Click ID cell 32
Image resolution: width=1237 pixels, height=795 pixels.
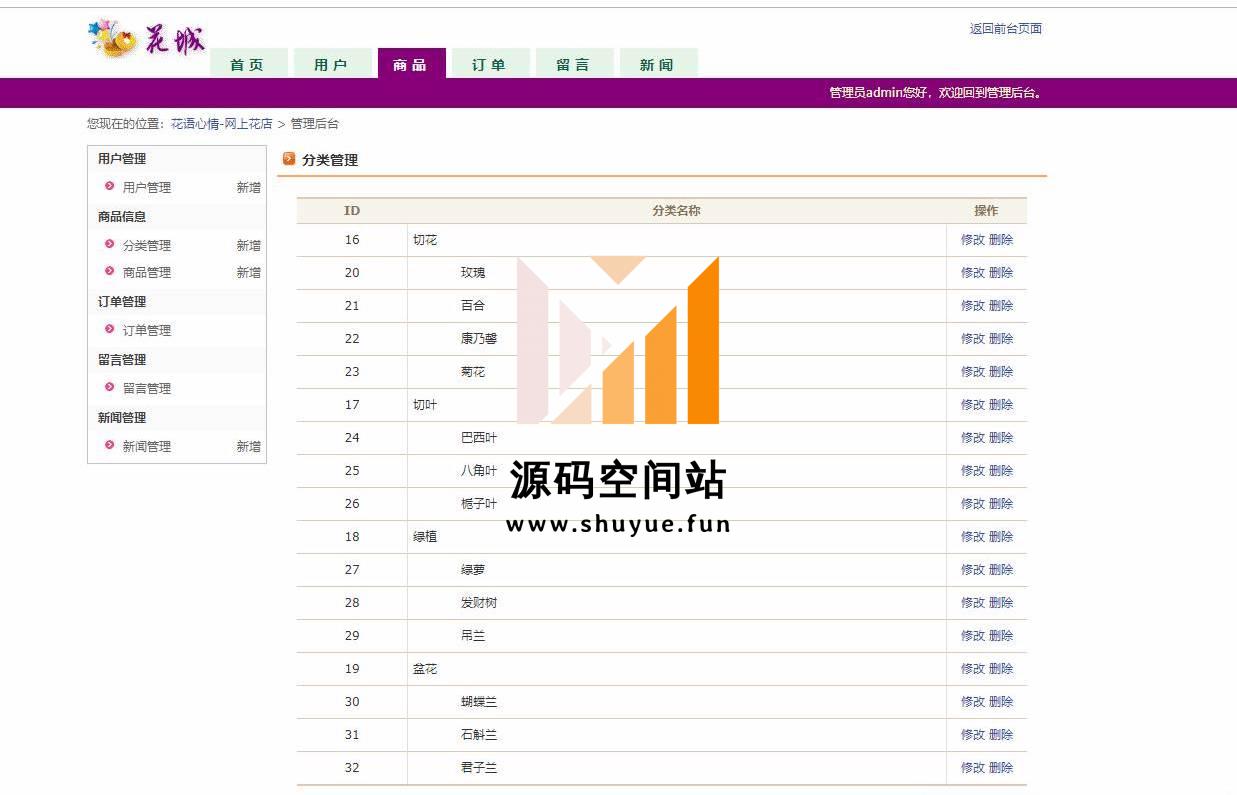coord(352,768)
